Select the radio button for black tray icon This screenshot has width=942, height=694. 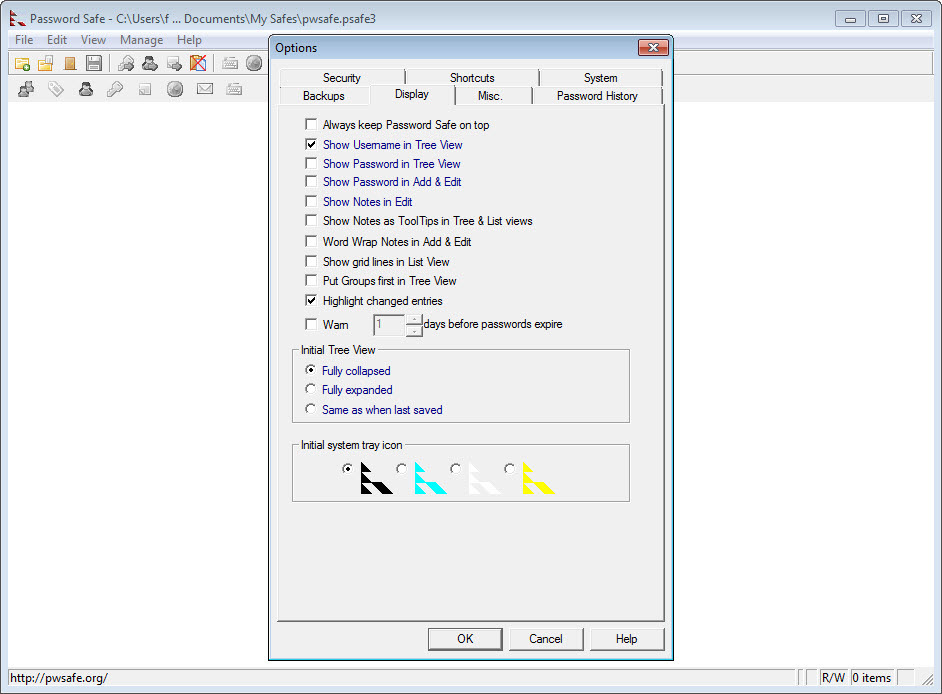[x=347, y=468]
